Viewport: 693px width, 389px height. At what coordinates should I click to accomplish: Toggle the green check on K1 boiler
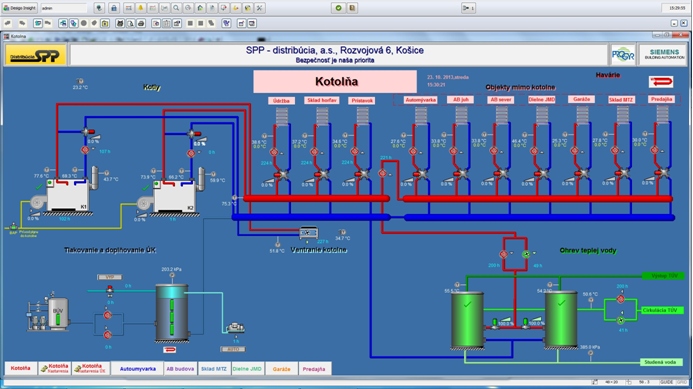tap(39, 187)
